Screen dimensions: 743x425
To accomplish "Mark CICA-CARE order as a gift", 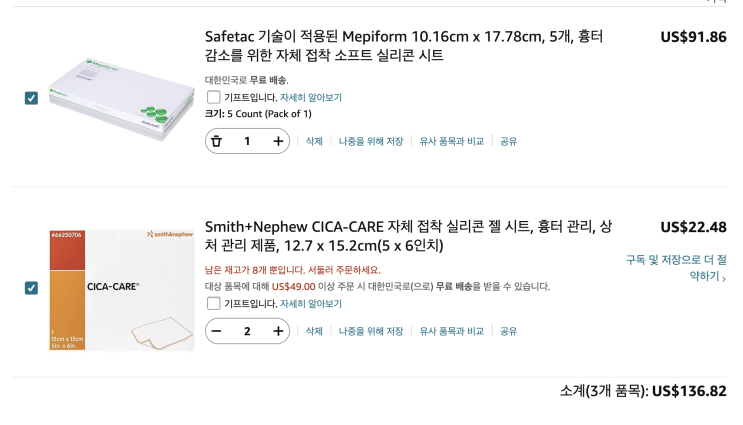I will click(x=213, y=303).
